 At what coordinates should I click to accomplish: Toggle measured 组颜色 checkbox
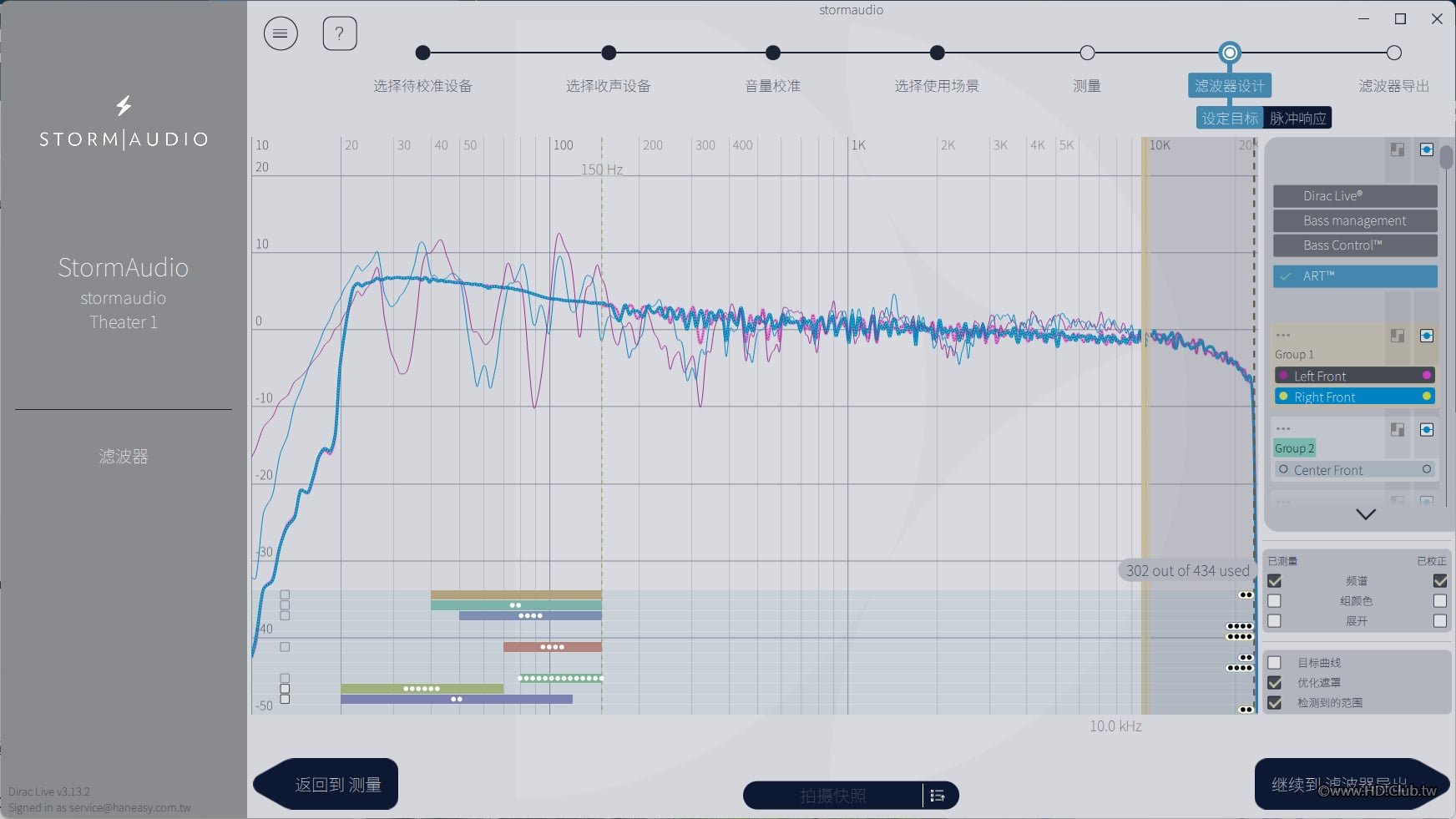1274,601
